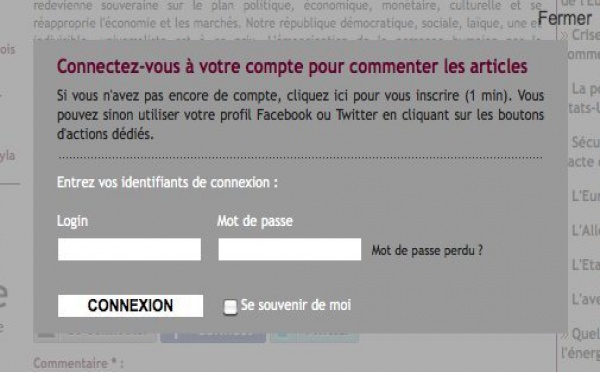Open the sidebar article starting "L'ave"

click(x=586, y=299)
